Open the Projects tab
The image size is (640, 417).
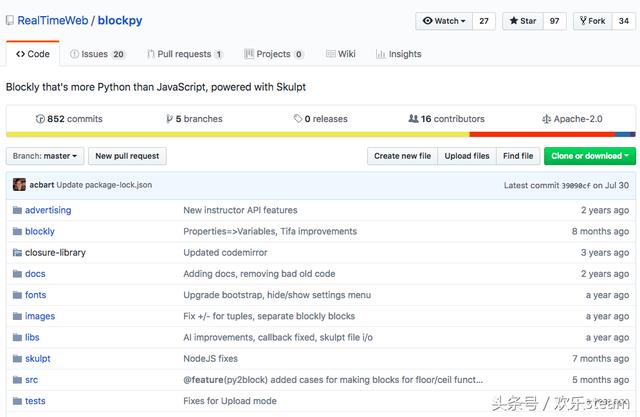(x=273, y=54)
